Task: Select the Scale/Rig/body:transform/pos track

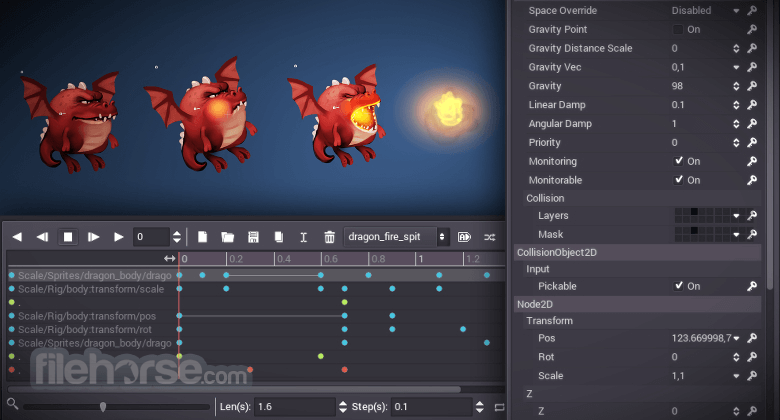Action: (x=87, y=316)
